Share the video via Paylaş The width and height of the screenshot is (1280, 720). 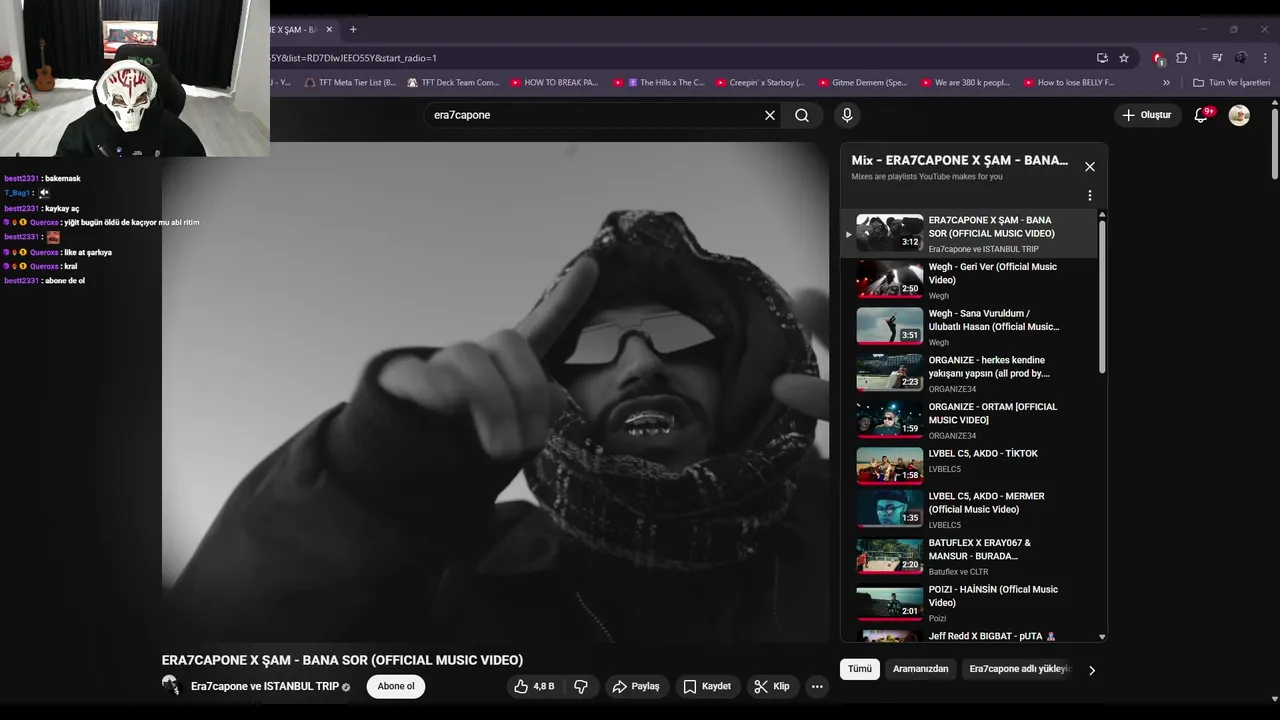point(636,686)
